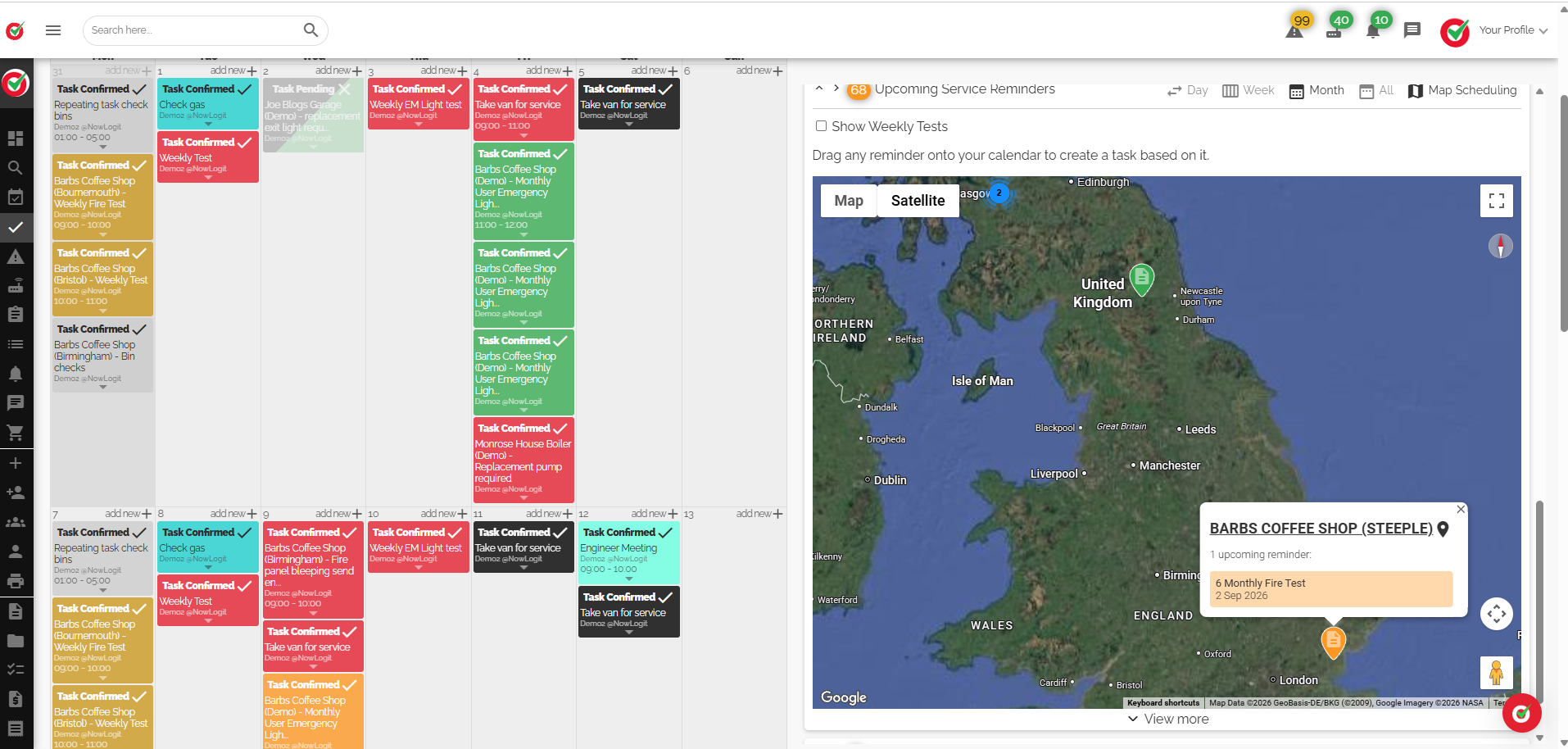The image size is (1568, 749).
Task: Open the folder icon in sidebar
Action: pos(16,641)
